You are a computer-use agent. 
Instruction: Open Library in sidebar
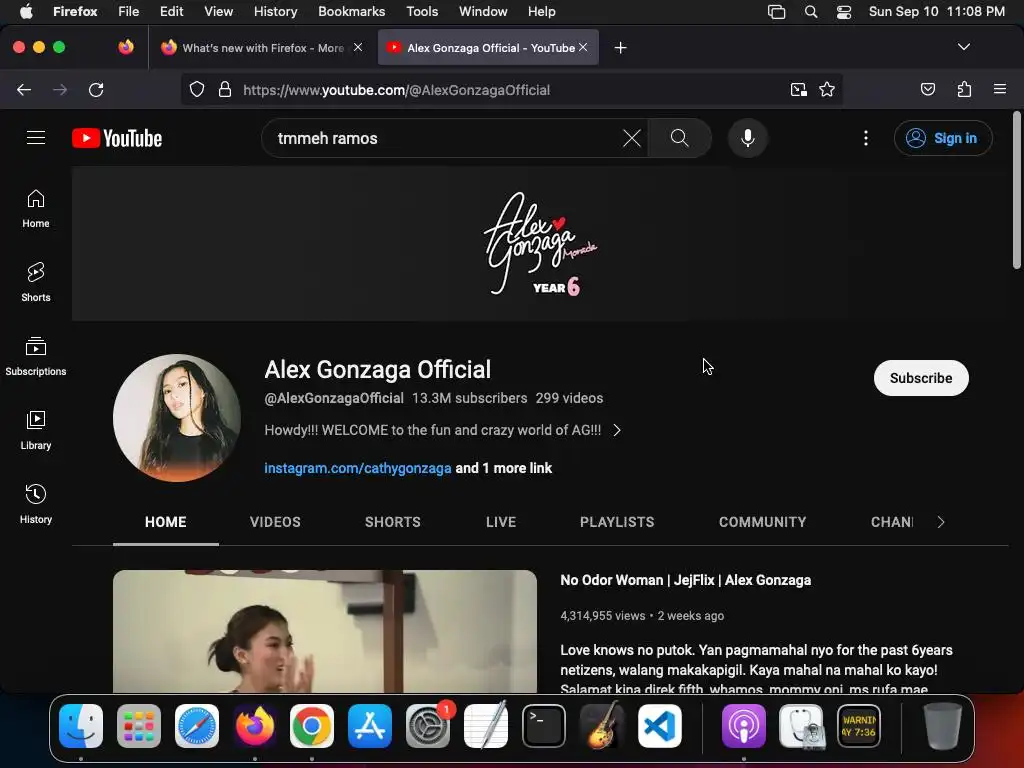tap(36, 430)
